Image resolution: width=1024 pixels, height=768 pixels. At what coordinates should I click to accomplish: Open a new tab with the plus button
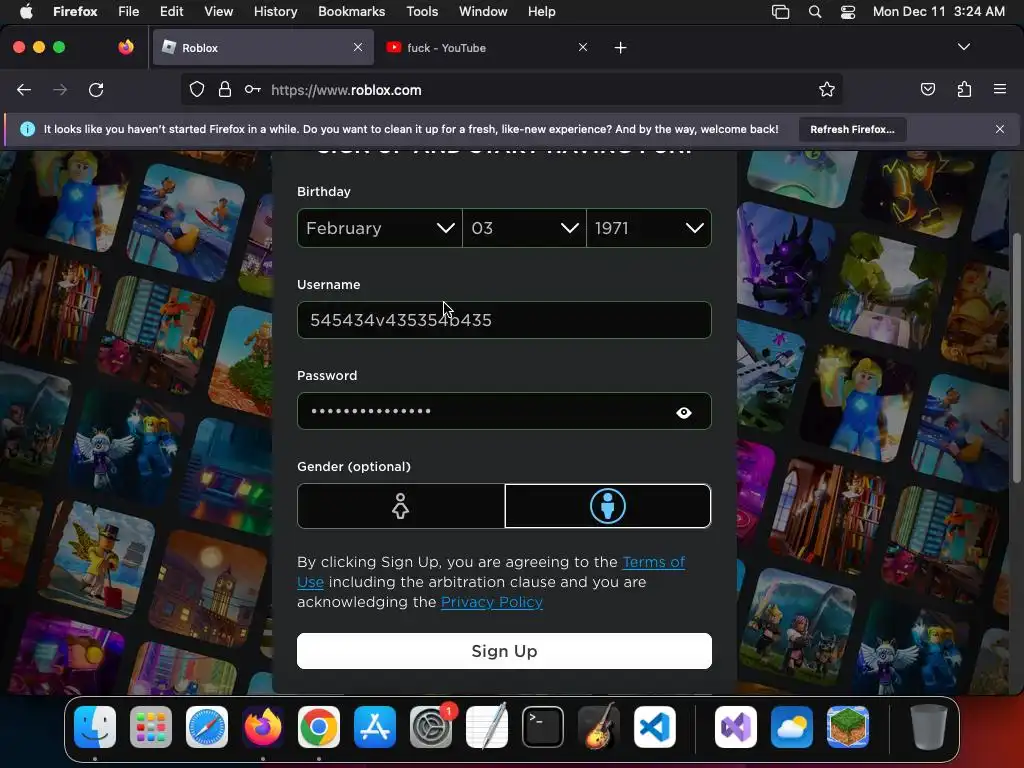tap(620, 48)
